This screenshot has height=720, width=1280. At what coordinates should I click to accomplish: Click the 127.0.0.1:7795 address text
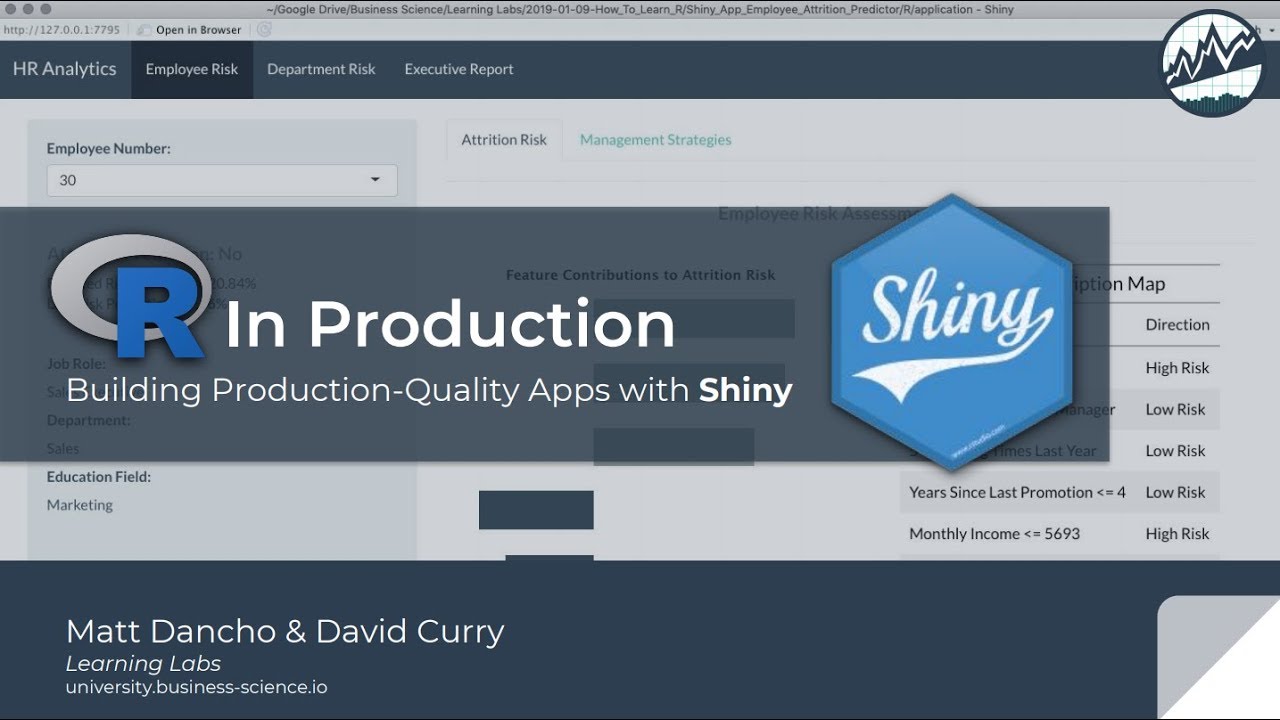point(61,30)
